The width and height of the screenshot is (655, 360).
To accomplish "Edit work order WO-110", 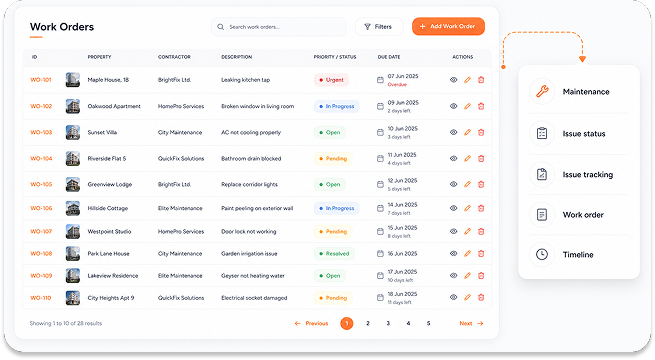I will (x=467, y=297).
